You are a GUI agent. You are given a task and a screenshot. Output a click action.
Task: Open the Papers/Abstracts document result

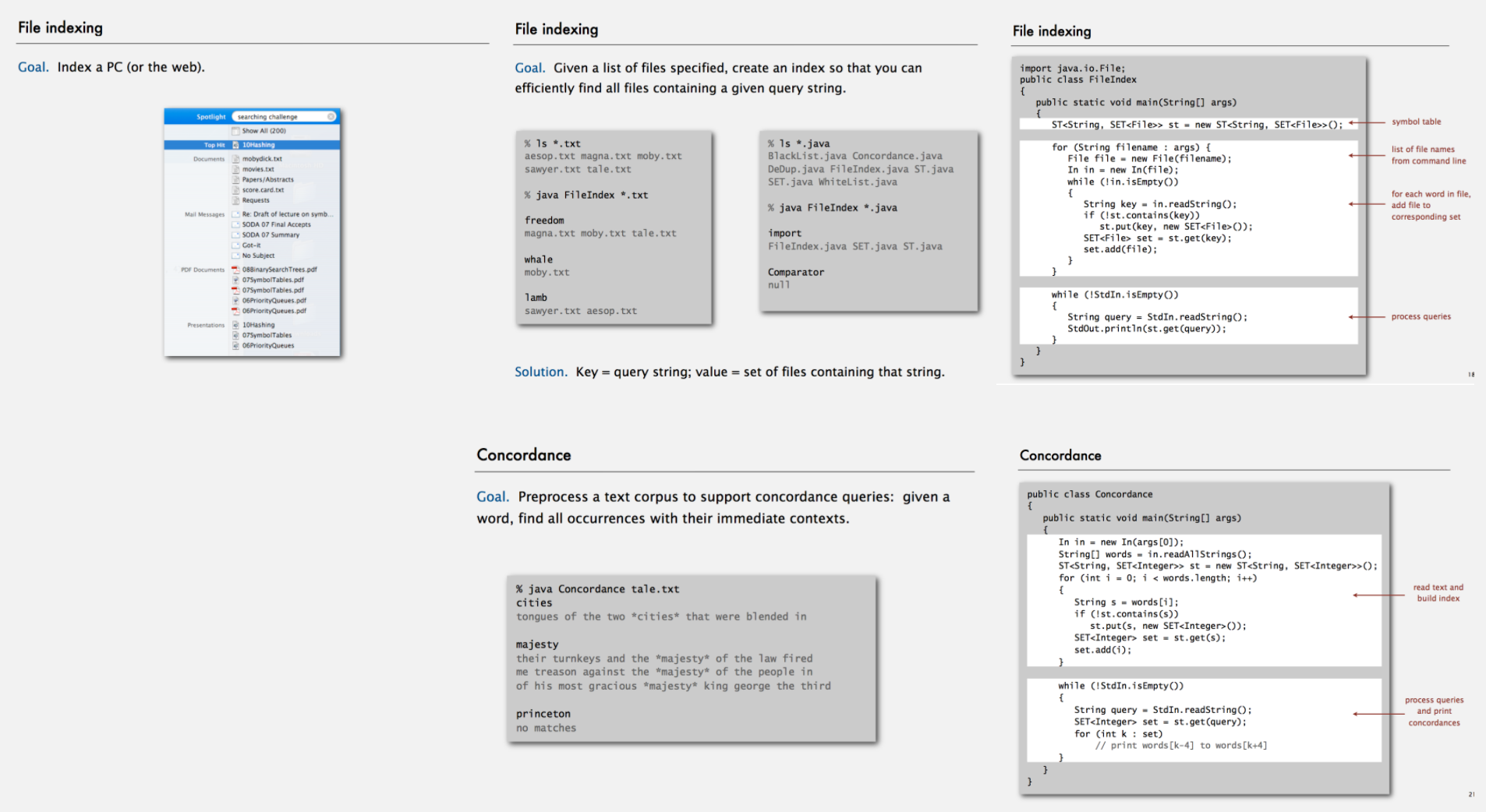point(267,179)
